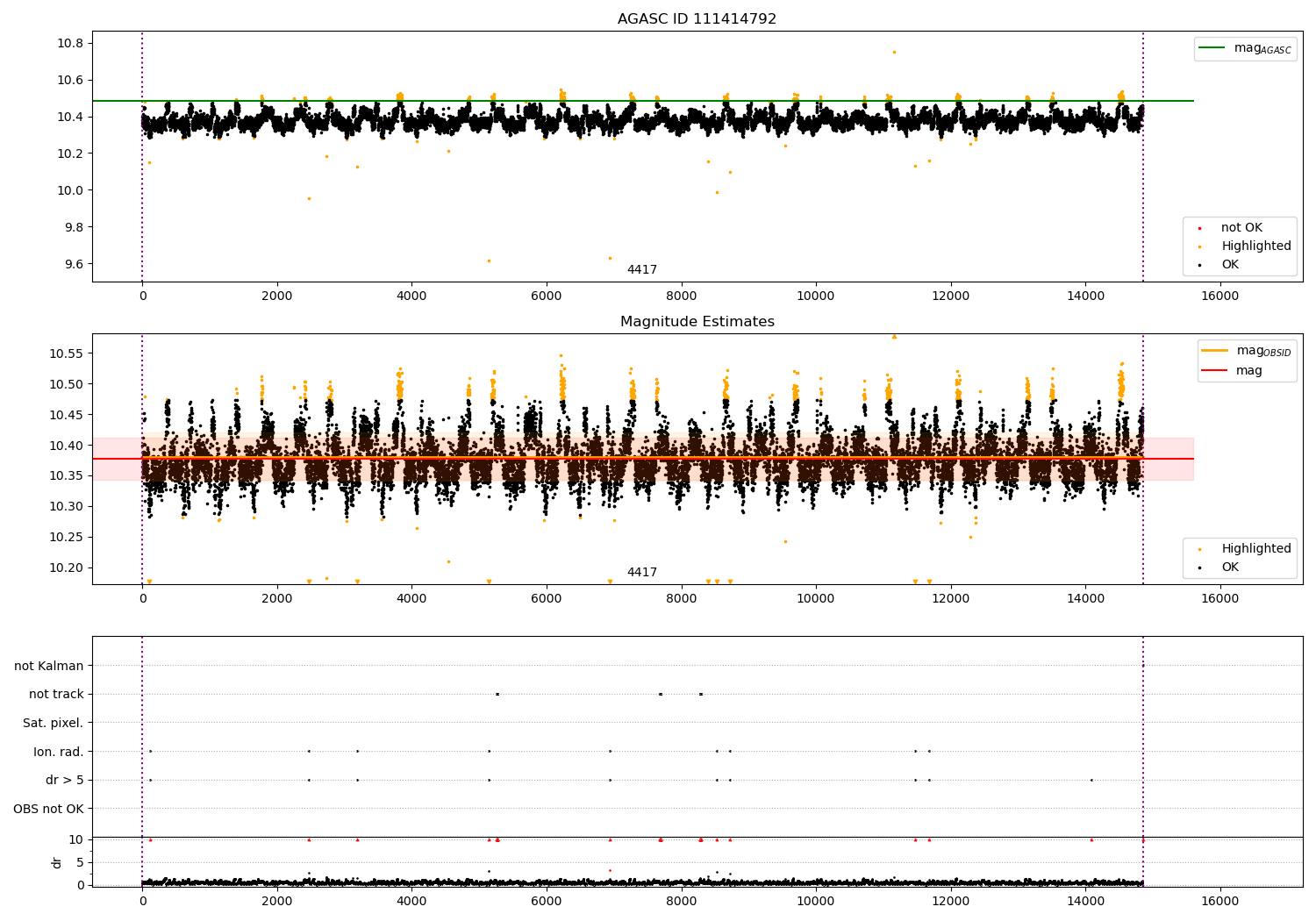1316x921 pixels.
Task: Select 'OK' entry in the middle plot legend
Action: (x=1230, y=568)
